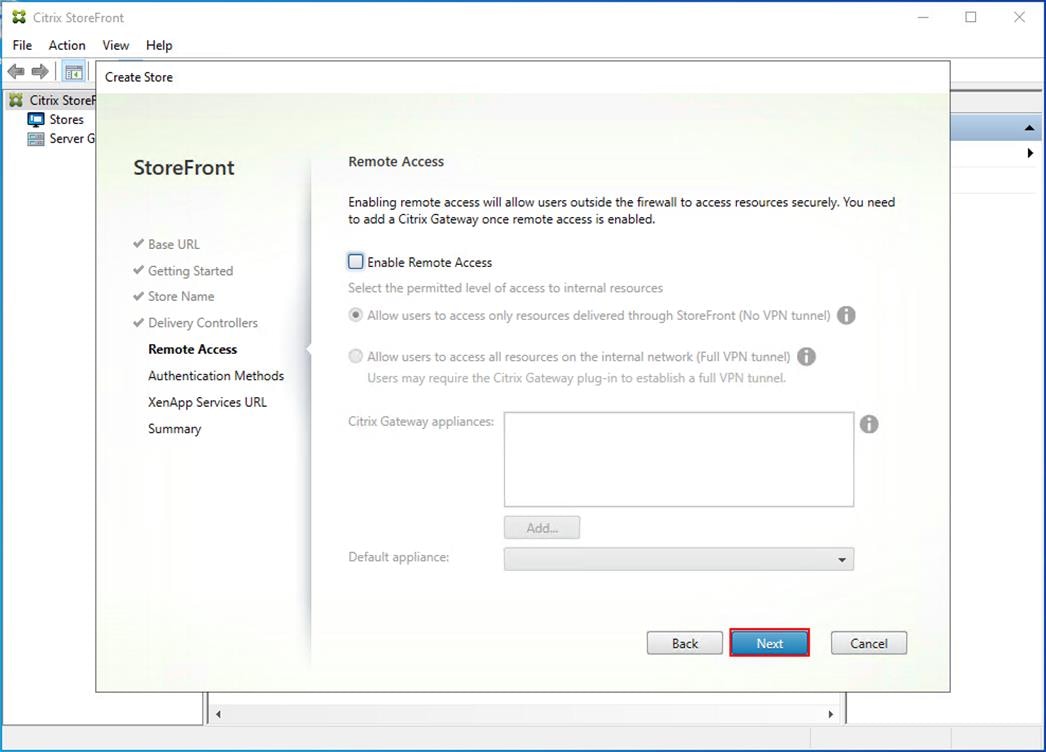
Task: Show info for Full VPN tunnel option
Action: [806, 356]
